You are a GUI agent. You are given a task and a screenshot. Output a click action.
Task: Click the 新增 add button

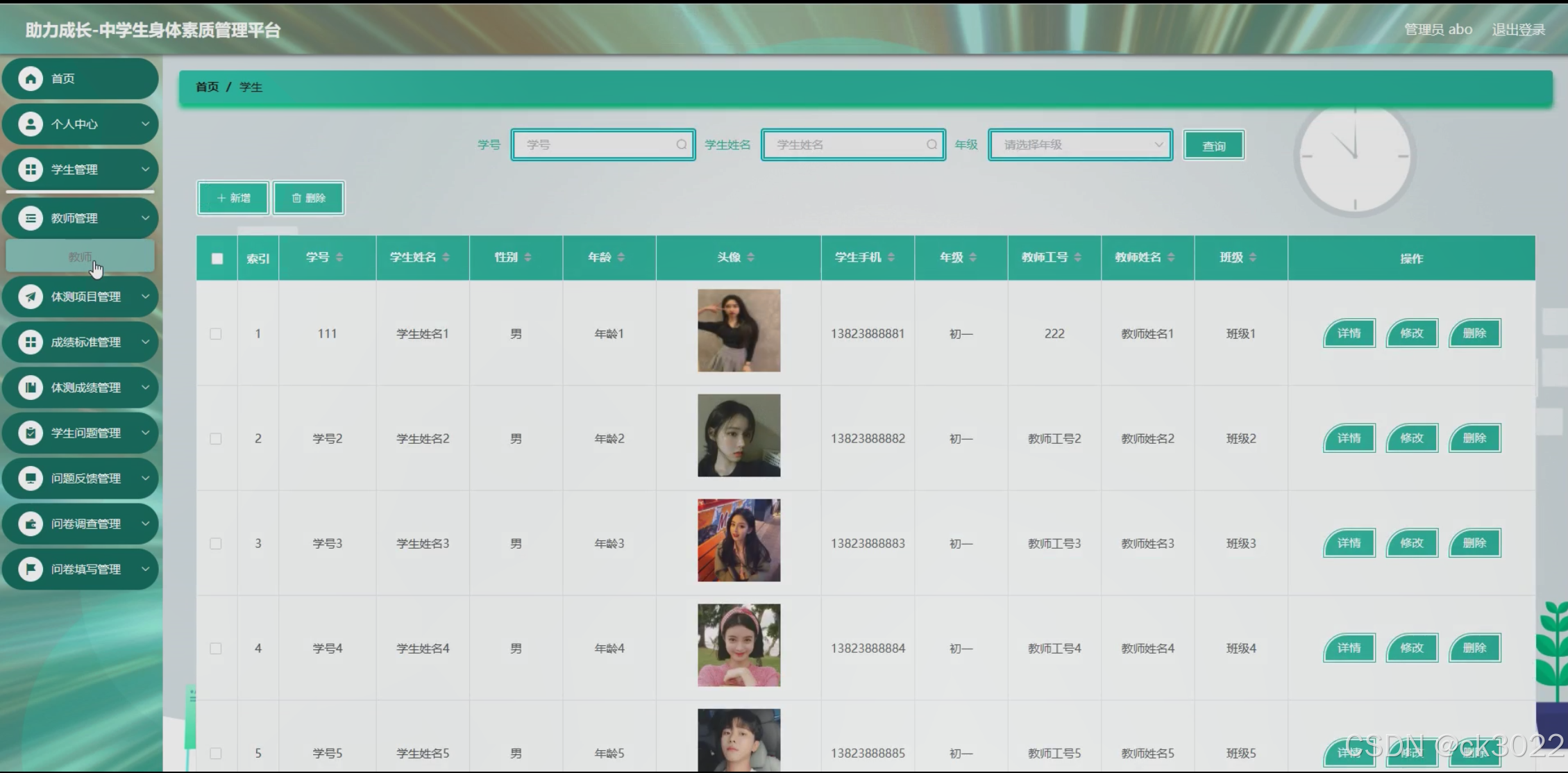point(233,198)
